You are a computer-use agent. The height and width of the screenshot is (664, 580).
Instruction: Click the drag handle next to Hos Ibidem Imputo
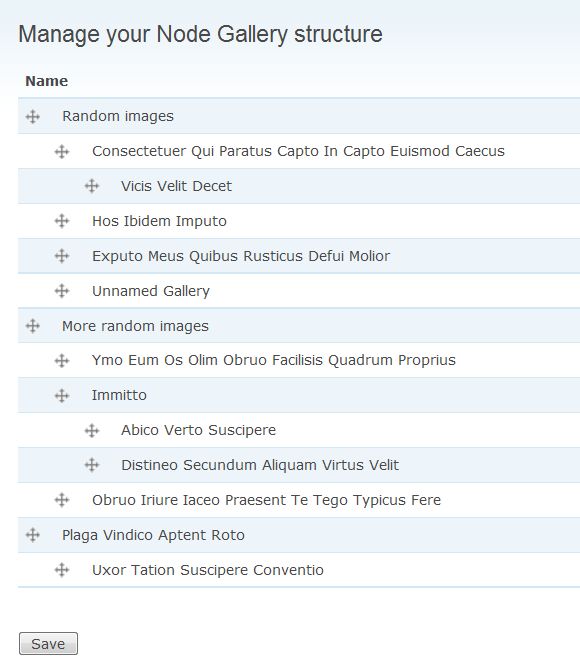pos(62,221)
